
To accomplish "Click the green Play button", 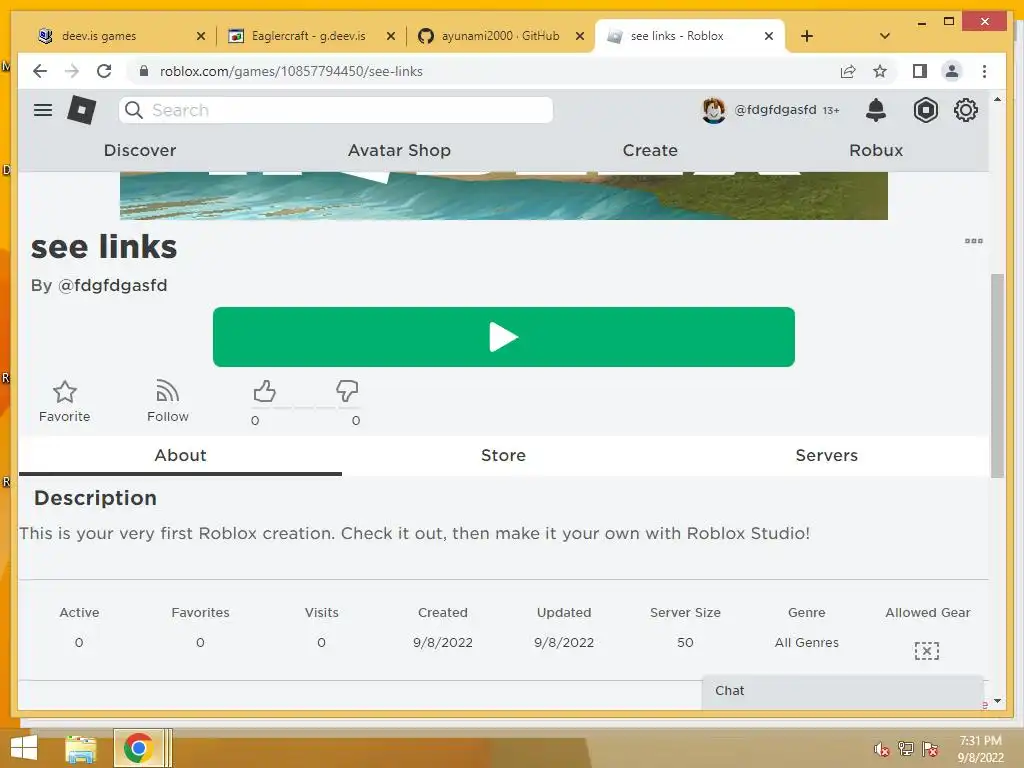I will tap(504, 337).
